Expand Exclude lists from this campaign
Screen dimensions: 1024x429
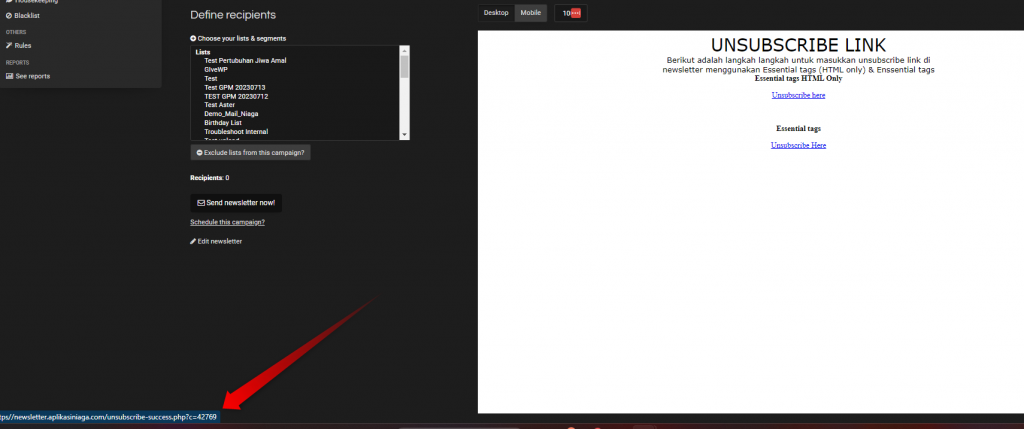251,152
